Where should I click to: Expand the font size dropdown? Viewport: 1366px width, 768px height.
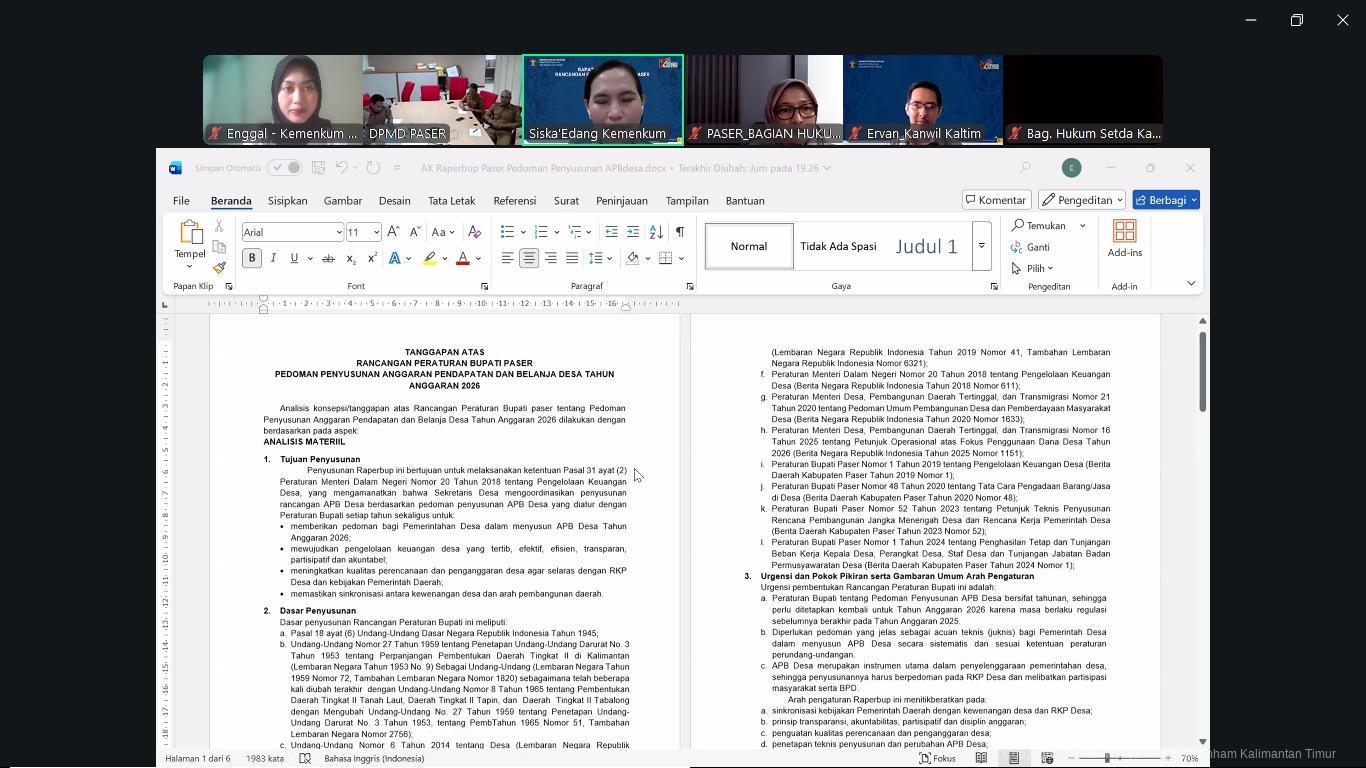click(x=376, y=232)
